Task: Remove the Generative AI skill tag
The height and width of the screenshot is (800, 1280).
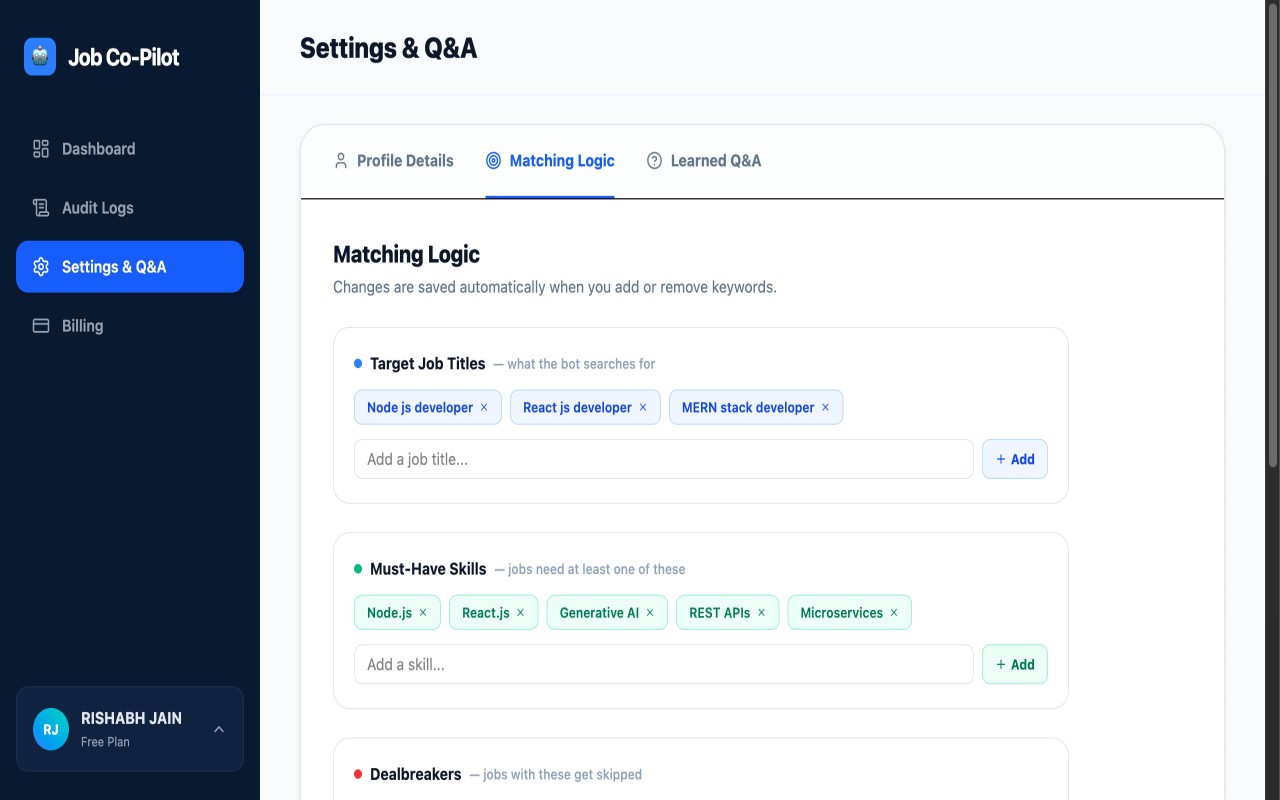Action: 650,613
